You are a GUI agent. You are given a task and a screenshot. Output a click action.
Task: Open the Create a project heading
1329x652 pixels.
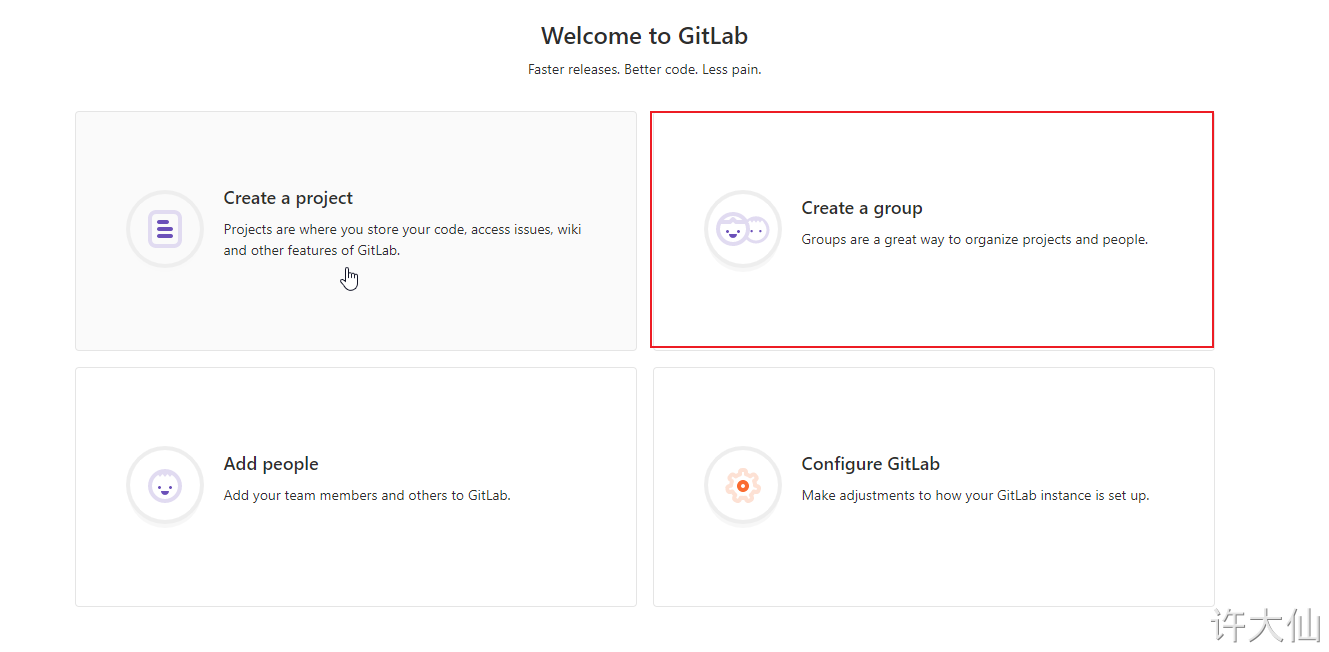click(288, 198)
